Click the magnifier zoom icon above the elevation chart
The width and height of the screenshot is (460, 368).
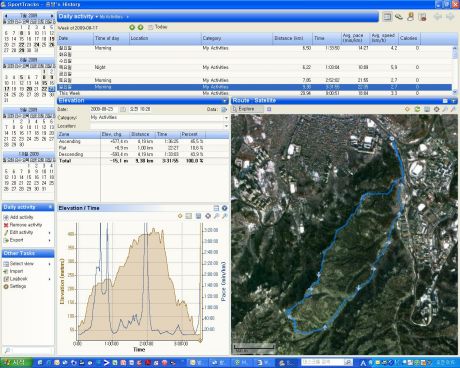(217, 216)
